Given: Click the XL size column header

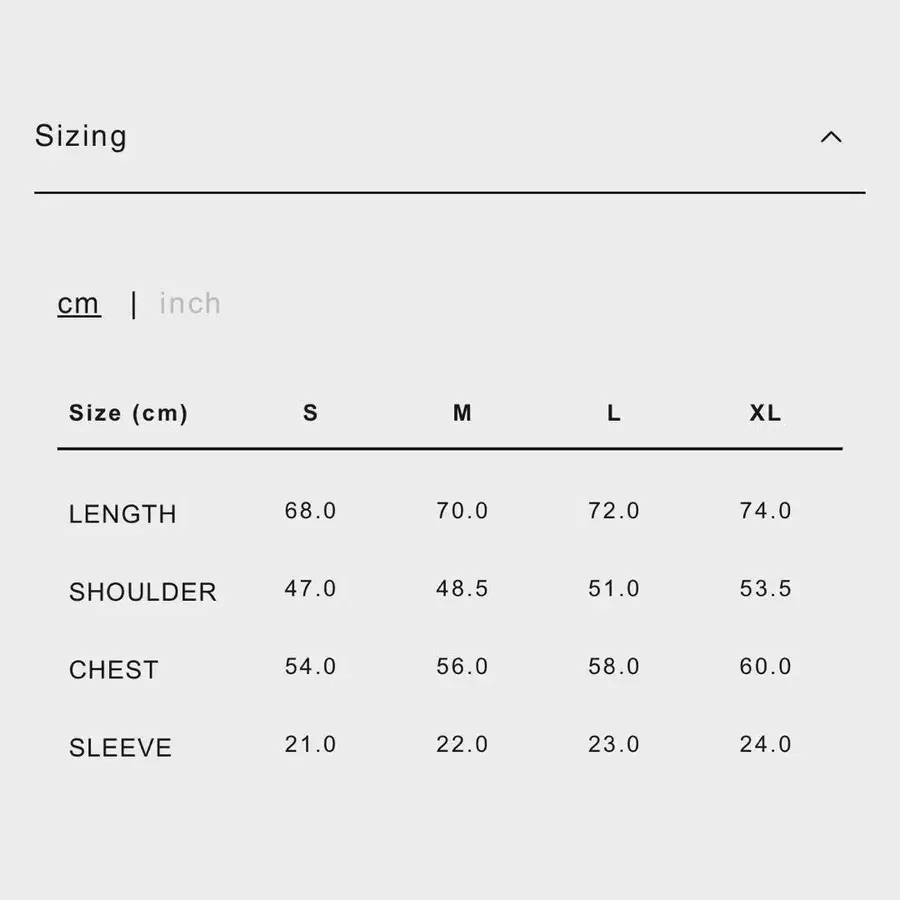Looking at the screenshot, I should (x=765, y=413).
